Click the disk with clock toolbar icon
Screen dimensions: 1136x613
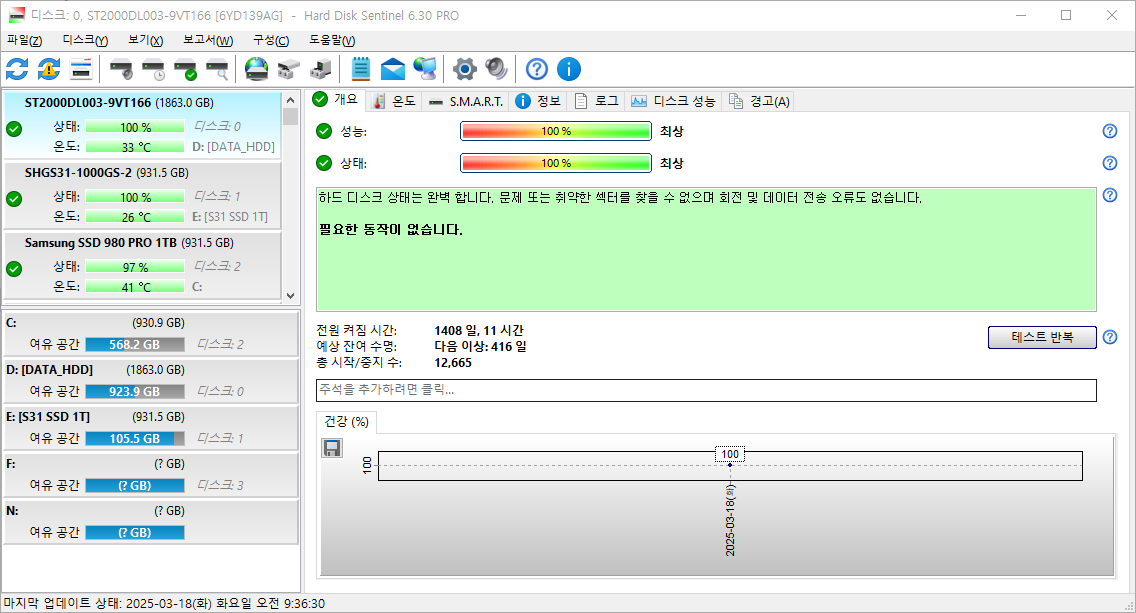(x=153, y=70)
